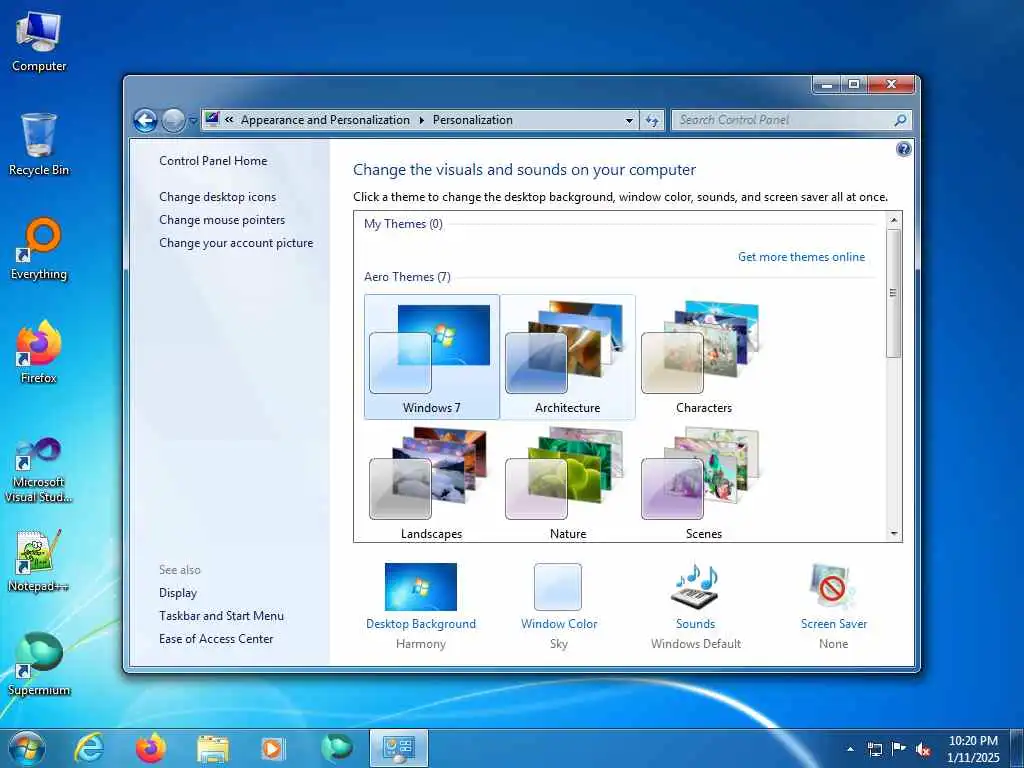Open Change desktop icons link
This screenshot has height=768, width=1024.
click(217, 197)
